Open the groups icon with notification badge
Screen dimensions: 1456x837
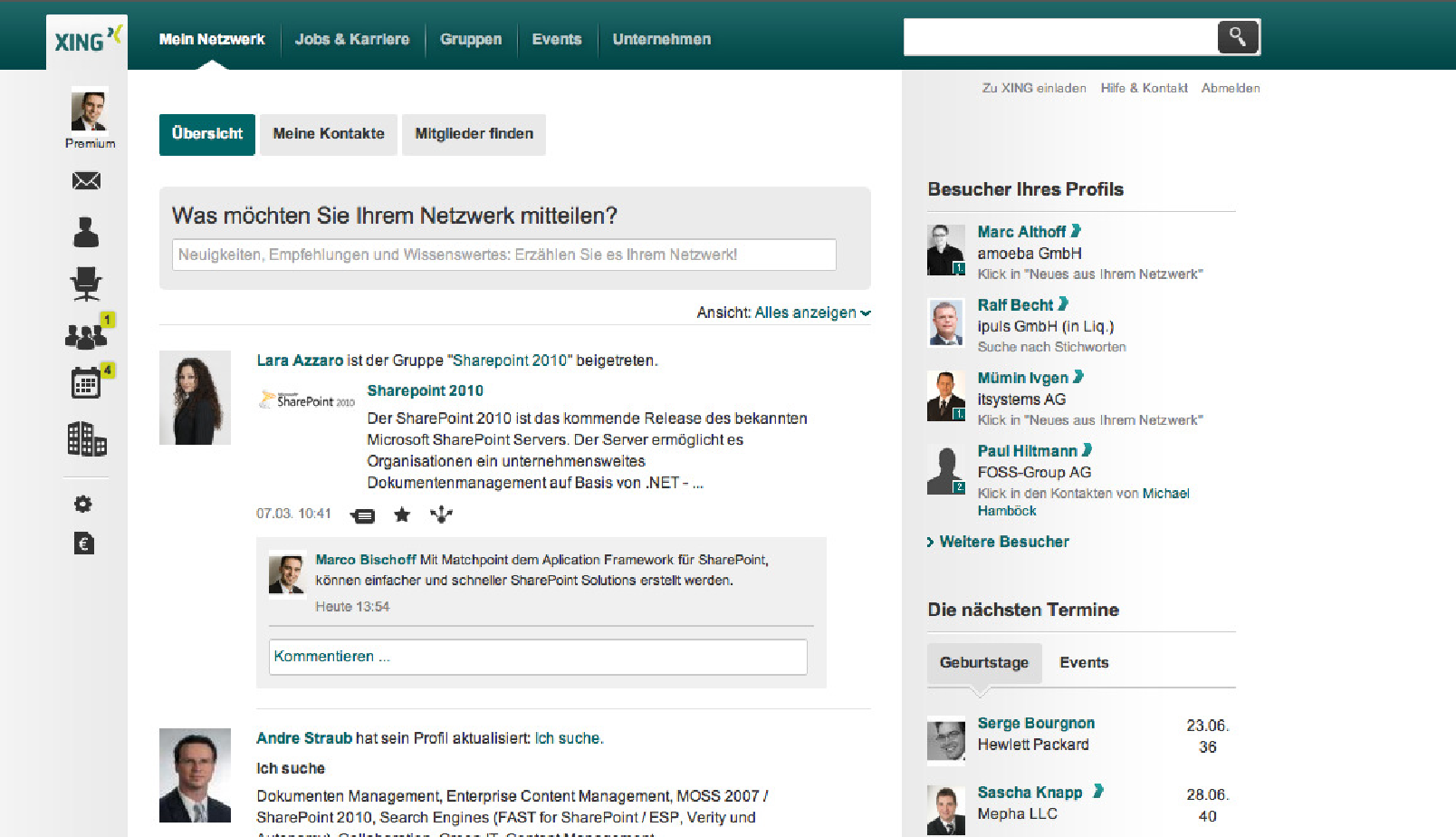tap(86, 336)
